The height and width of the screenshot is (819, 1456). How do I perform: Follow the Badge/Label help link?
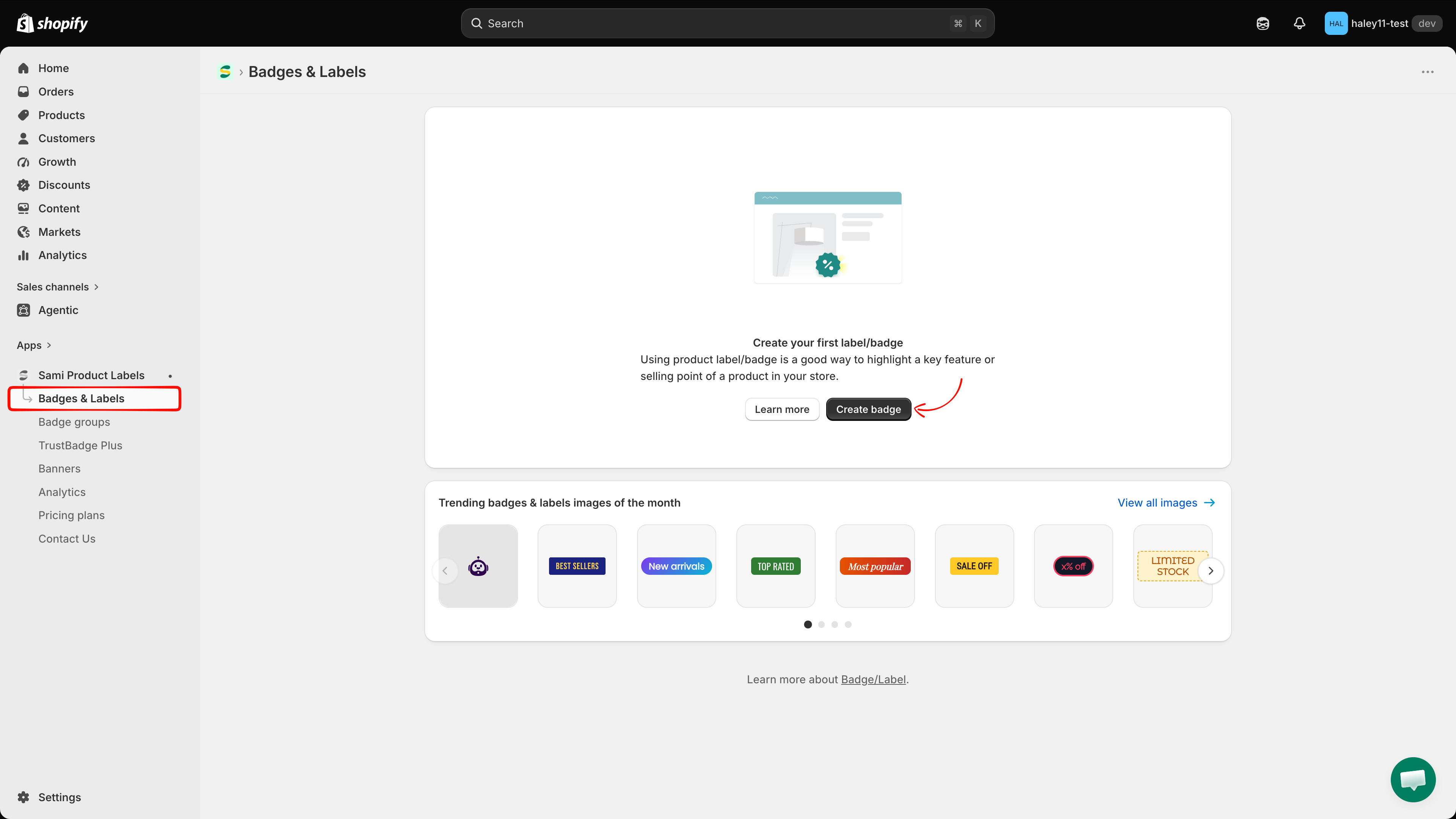point(873,679)
